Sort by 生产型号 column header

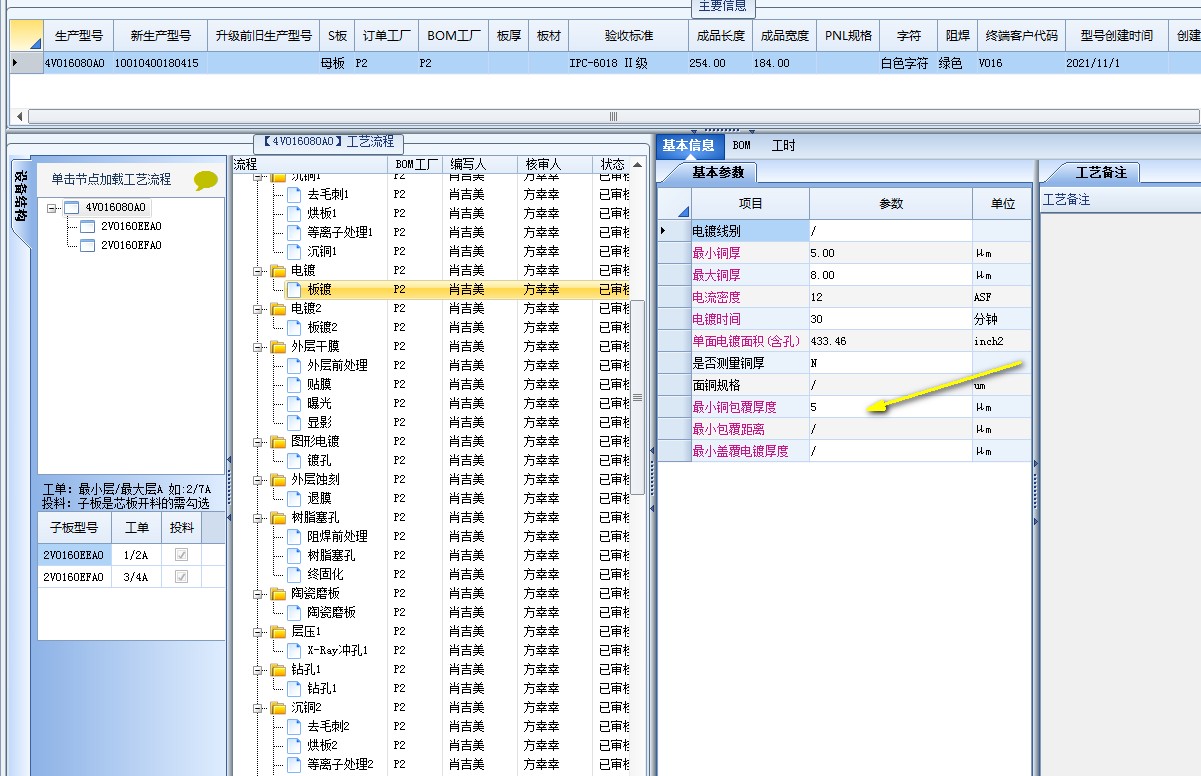pyautogui.click(x=79, y=36)
